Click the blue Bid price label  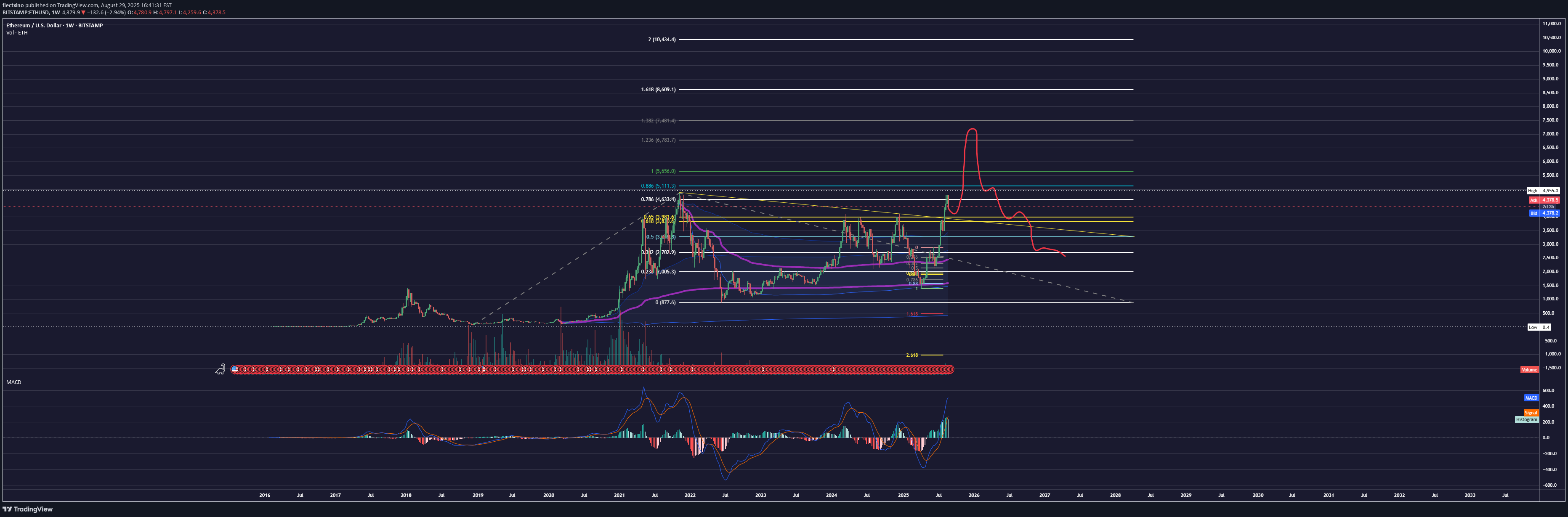point(1544,214)
